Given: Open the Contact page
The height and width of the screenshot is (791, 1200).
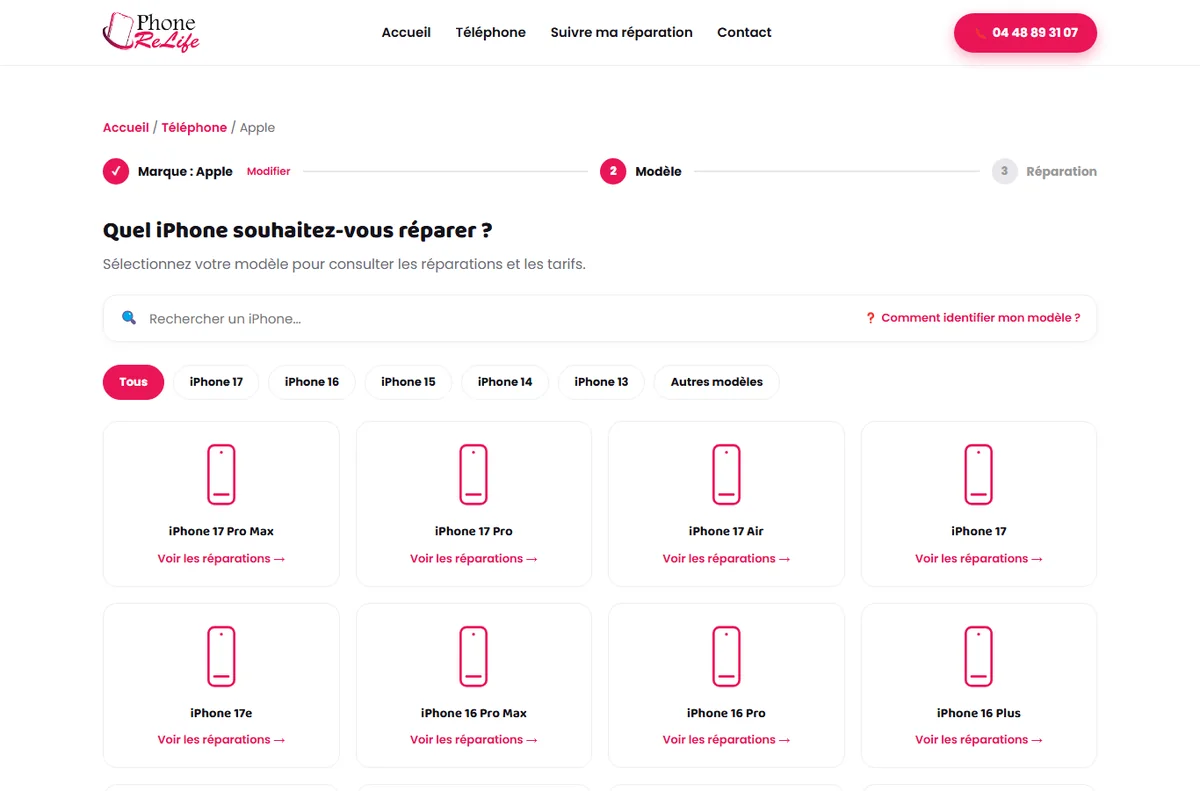Looking at the screenshot, I should point(744,32).
